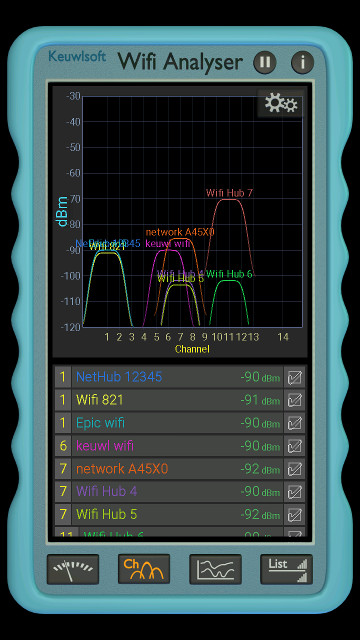Toggle Wifi Hub 5 checkbox
The image size is (360, 640).
pyautogui.click(x=295, y=514)
